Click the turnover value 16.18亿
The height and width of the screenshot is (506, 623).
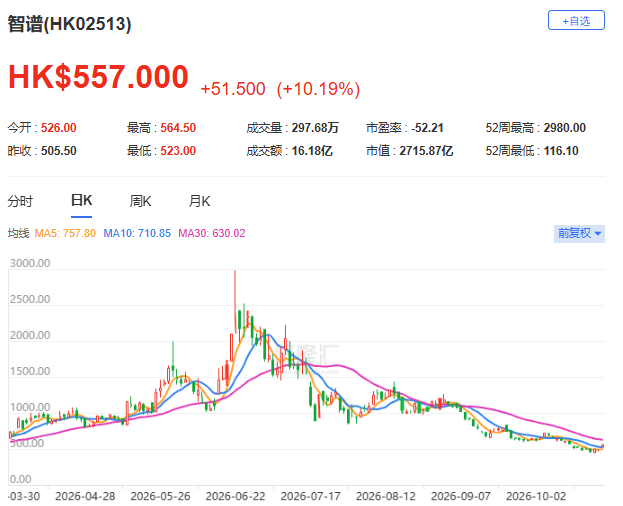click(x=312, y=151)
